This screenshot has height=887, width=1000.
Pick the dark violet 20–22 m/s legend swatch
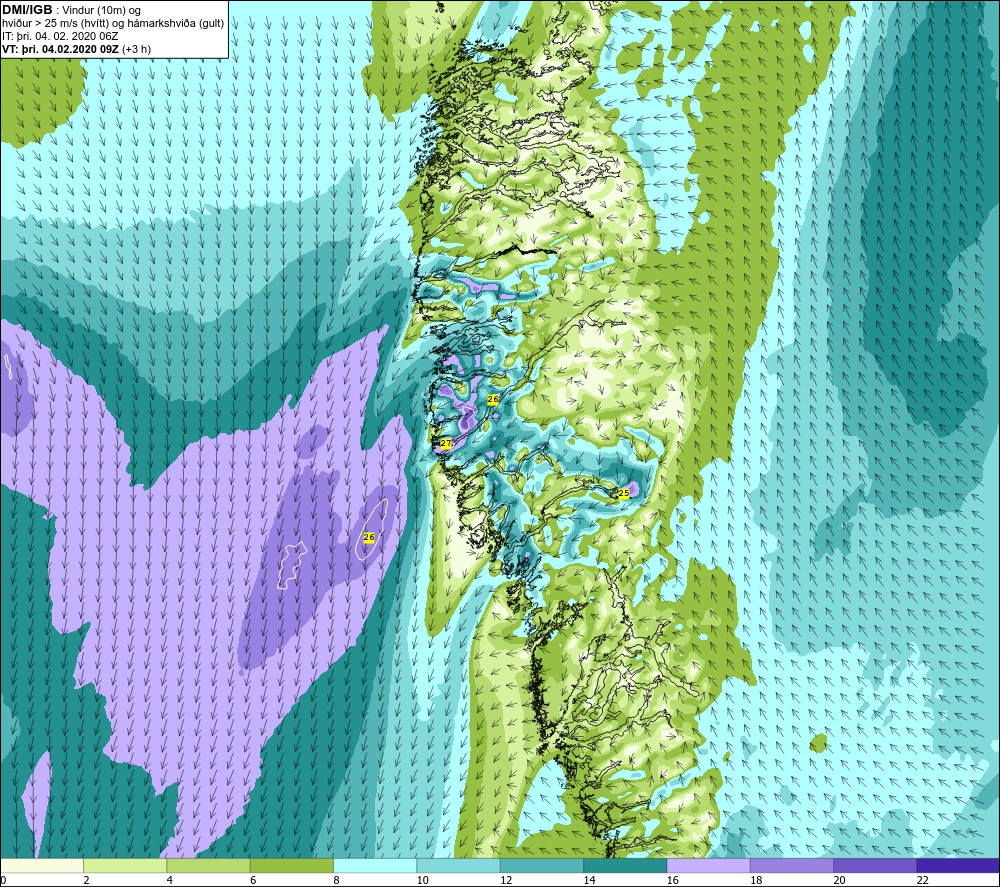[x=875, y=865]
